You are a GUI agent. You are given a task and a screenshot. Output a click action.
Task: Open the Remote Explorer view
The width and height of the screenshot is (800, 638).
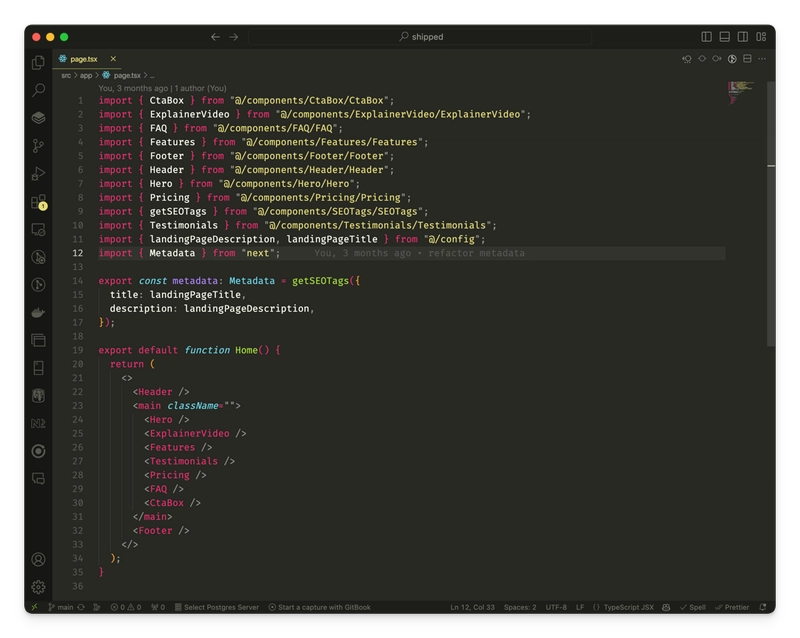38,230
